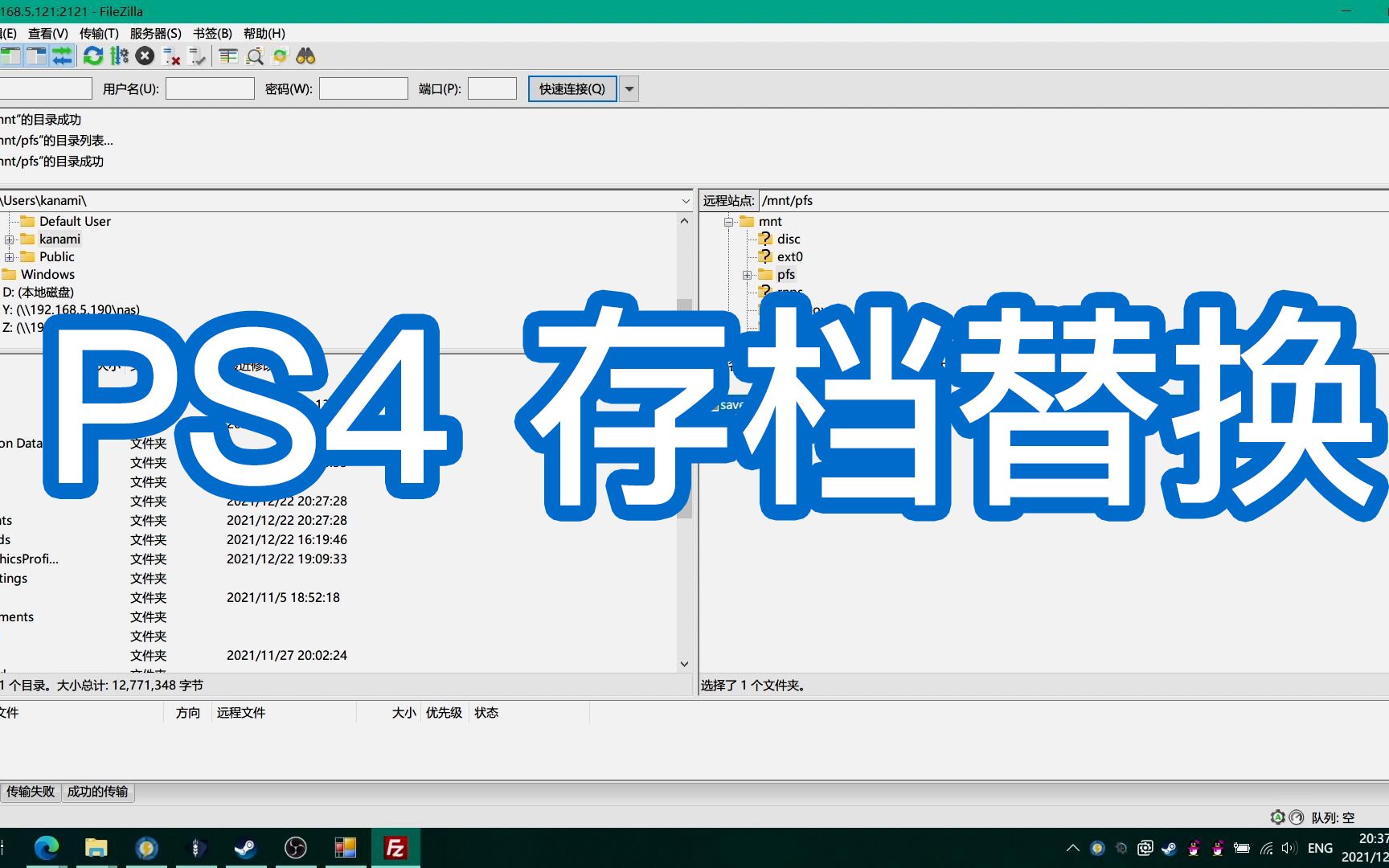Image resolution: width=1389 pixels, height=868 pixels.
Task: Open the file search with binoculars icon
Action: pos(305,56)
